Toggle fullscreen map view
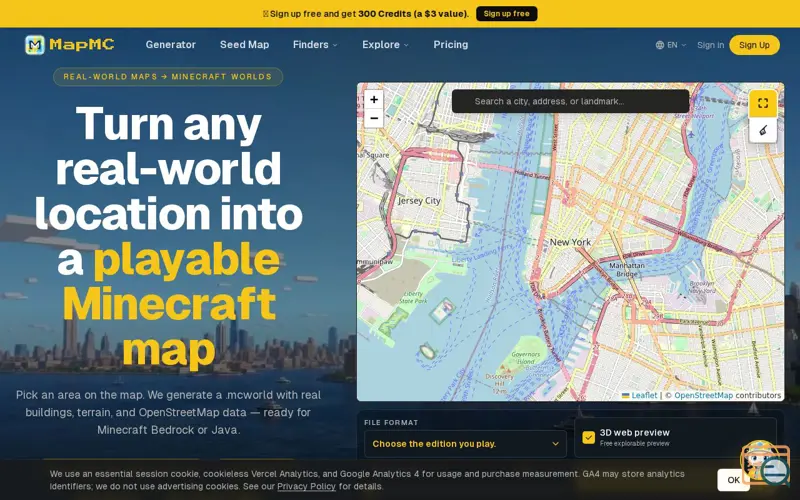Screen dimensions: 800x500 pyautogui.click(x=763, y=104)
